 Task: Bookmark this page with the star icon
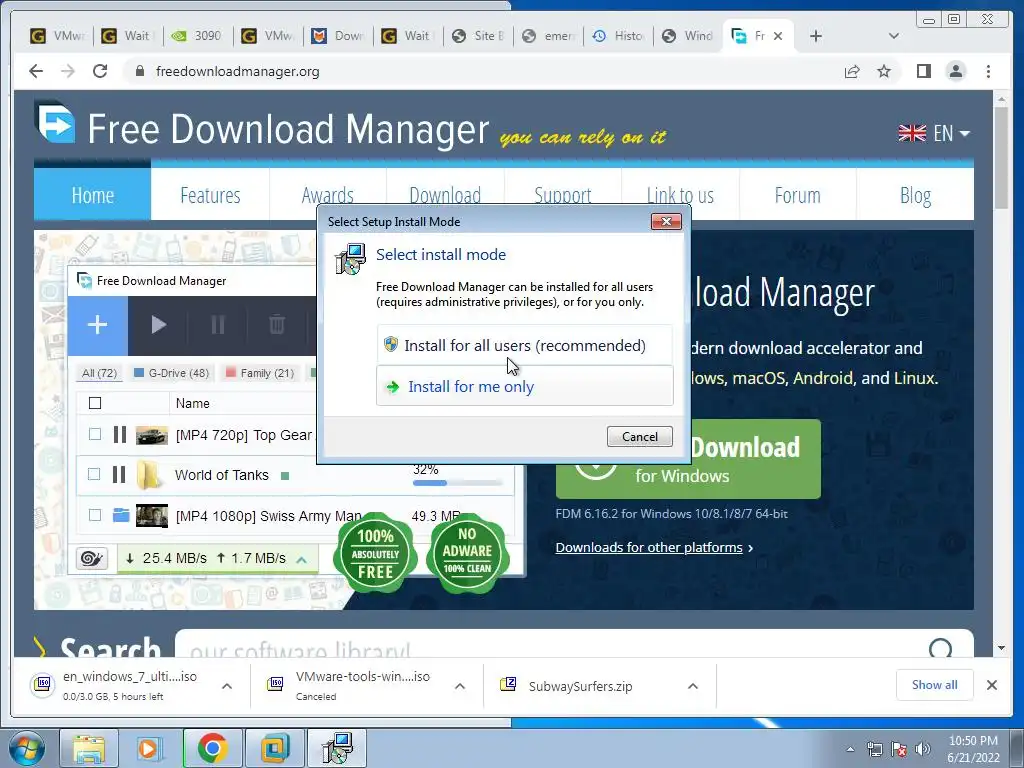coord(884,71)
